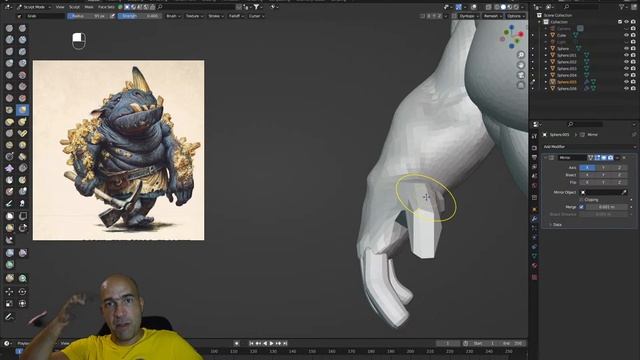The image size is (640, 360).
Task: Expand the Sphere.001 tree row
Action: [x=546, y=55]
